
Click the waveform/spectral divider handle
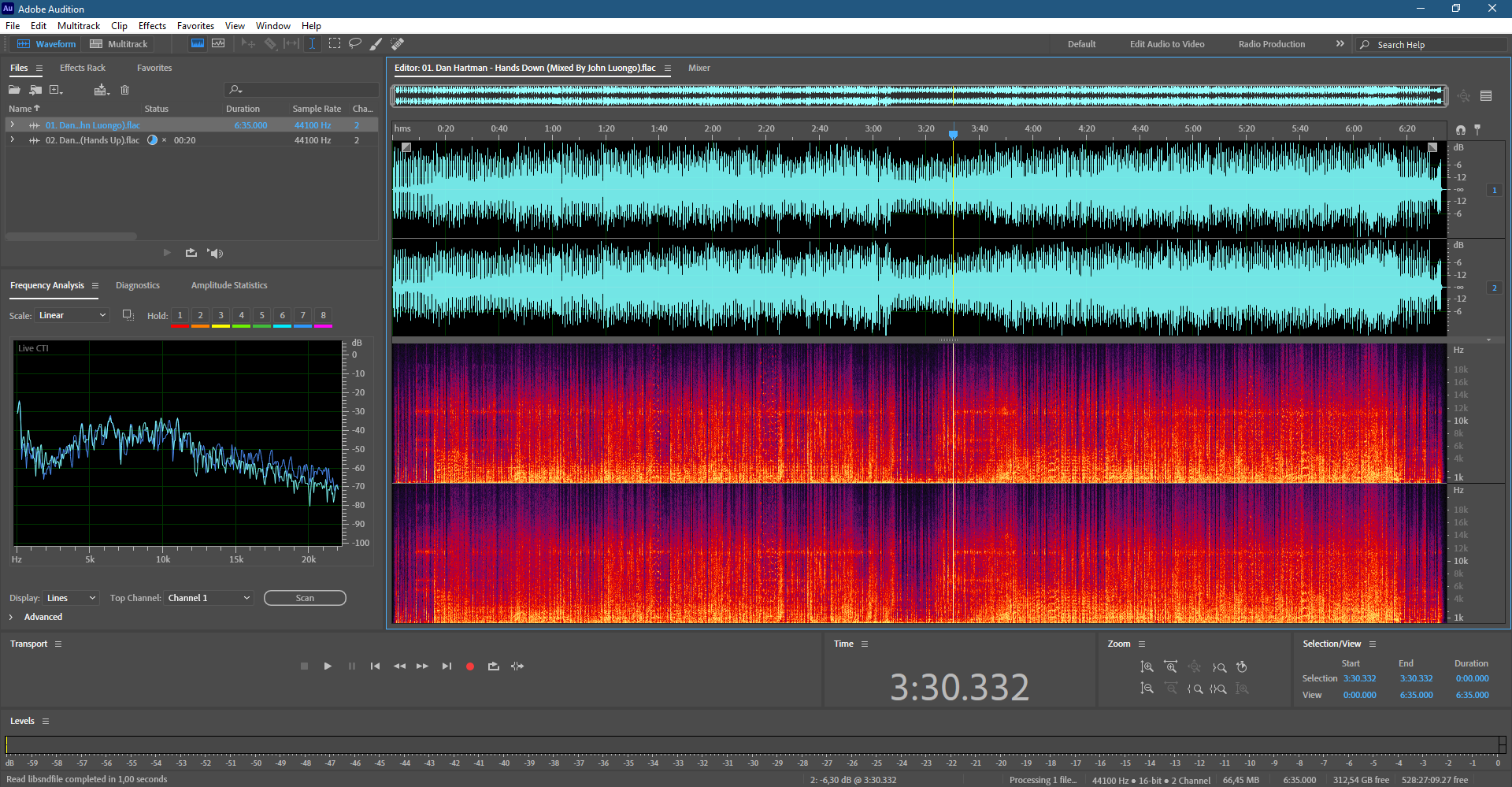pos(948,340)
